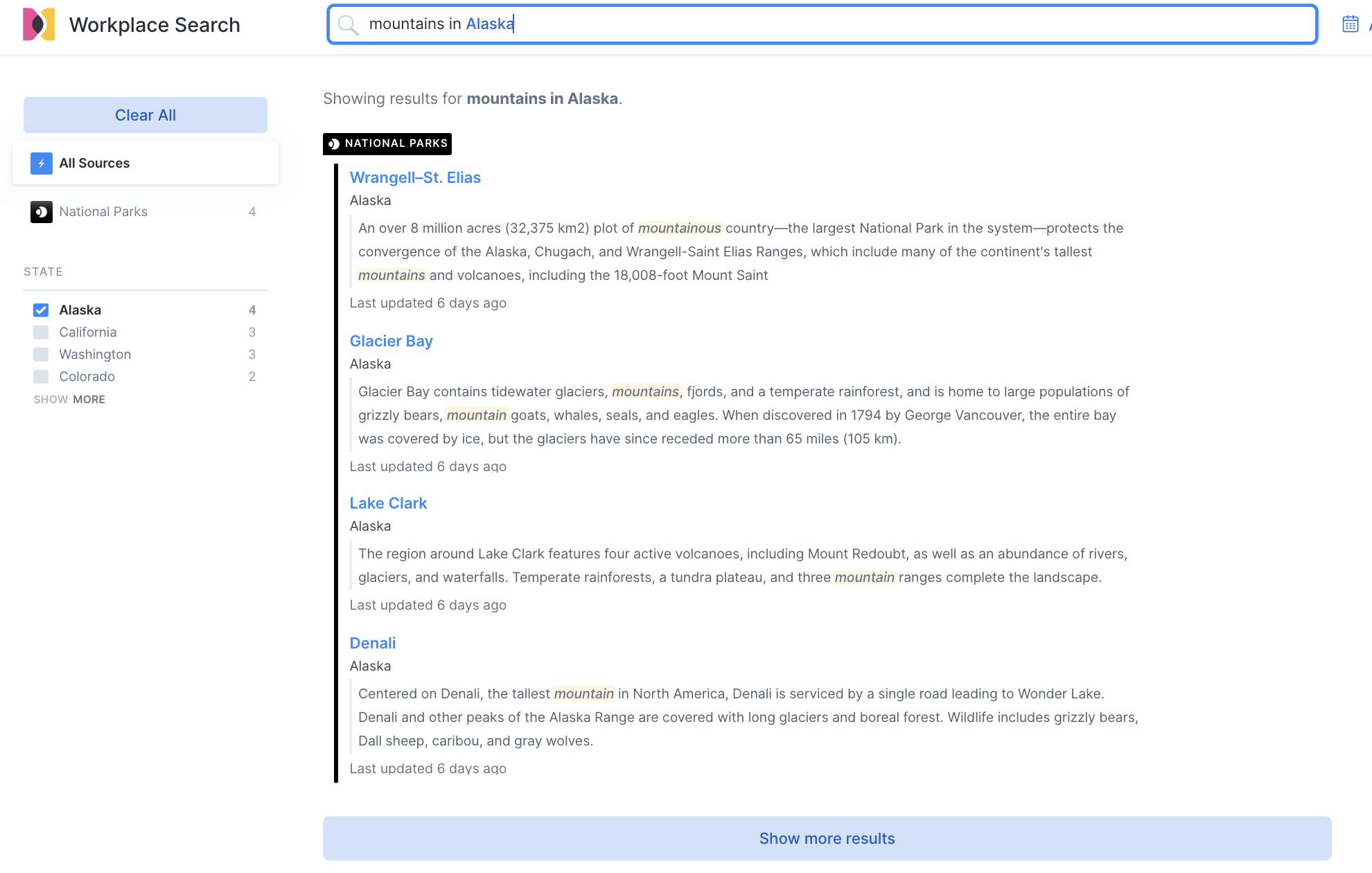1372x873 pixels.
Task: Click Show more results button
Action: (x=827, y=838)
